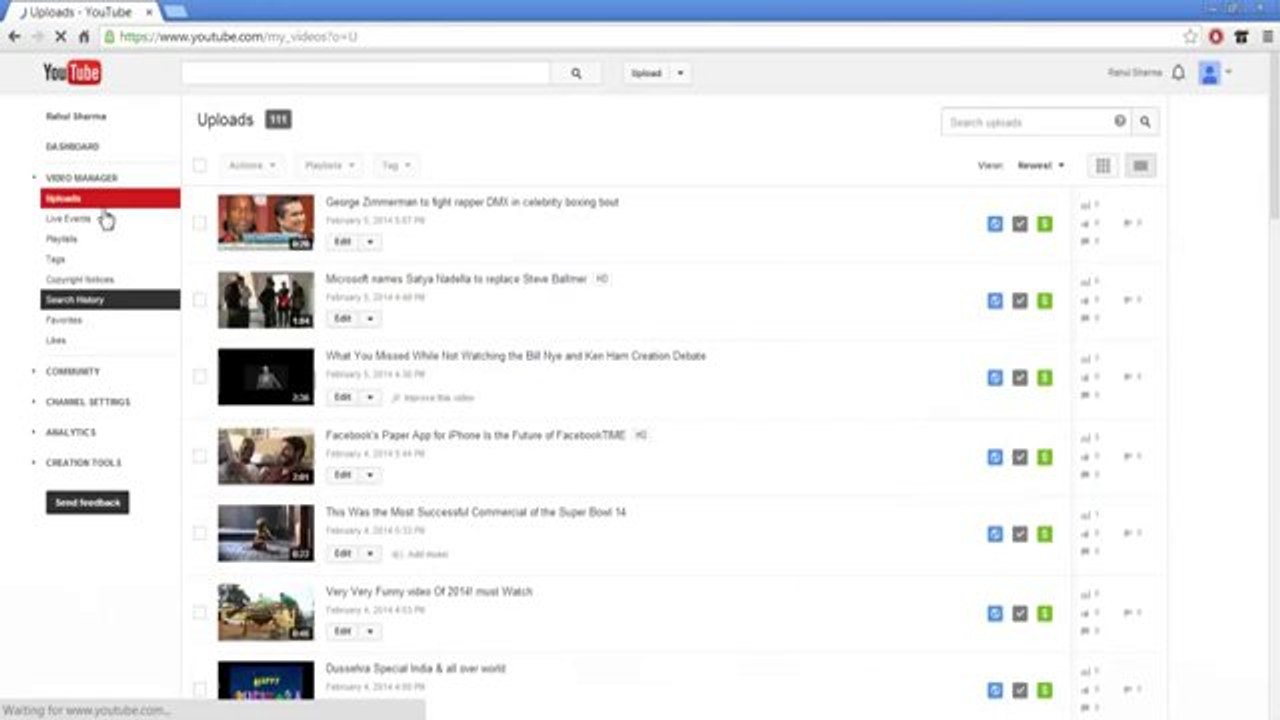The image size is (1280, 720).
Task: Tick the select-all checkbox above the list
Action: (200, 165)
